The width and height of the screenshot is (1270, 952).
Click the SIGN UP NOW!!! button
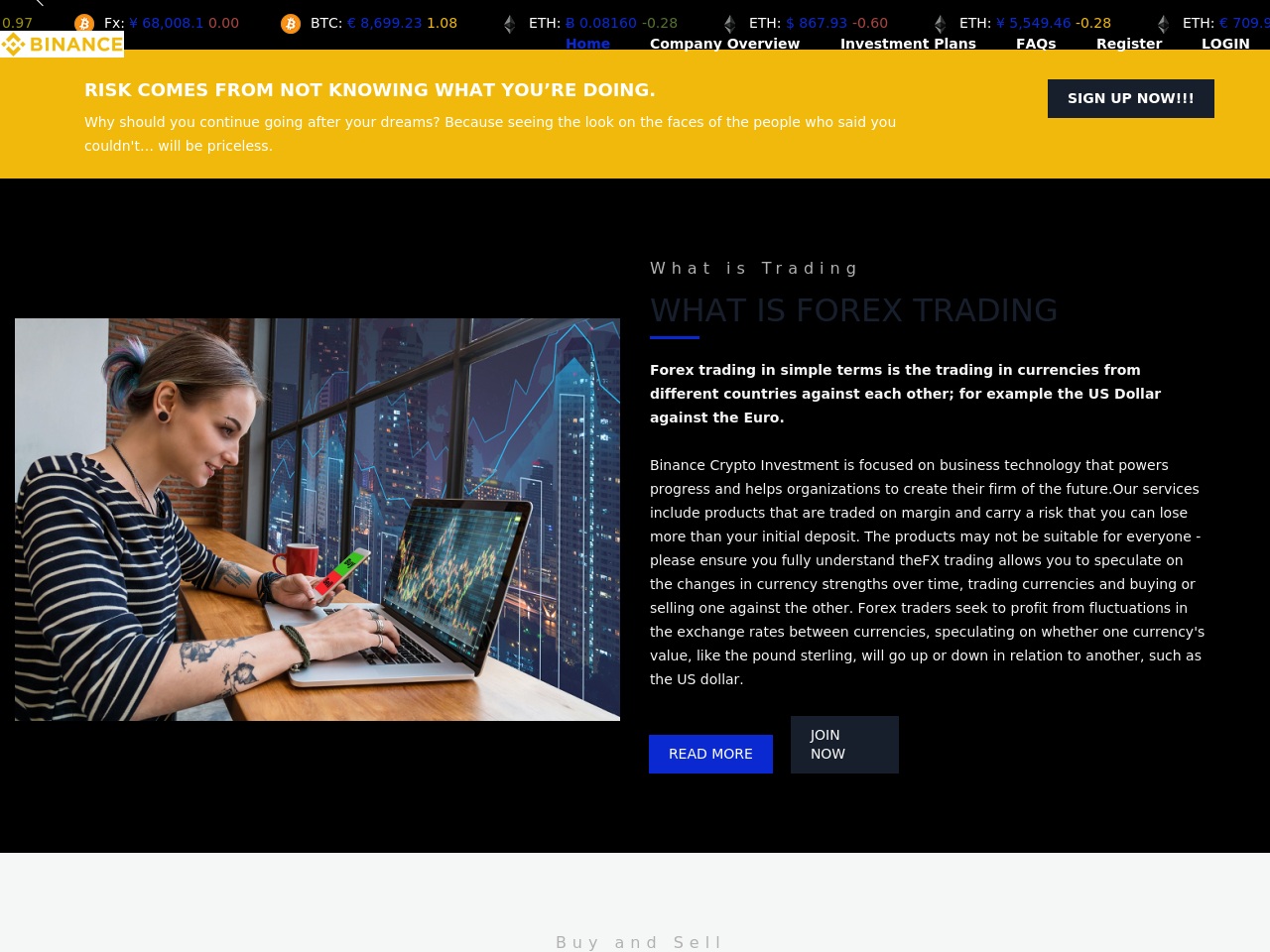point(1131,98)
